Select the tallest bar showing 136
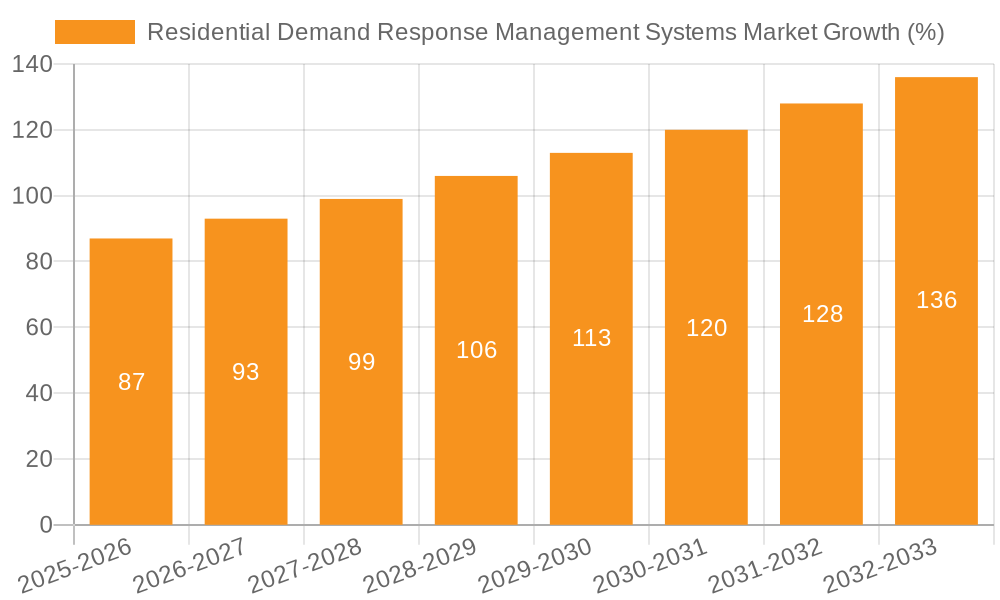Screen dimensions: 1000x600 coord(936,301)
